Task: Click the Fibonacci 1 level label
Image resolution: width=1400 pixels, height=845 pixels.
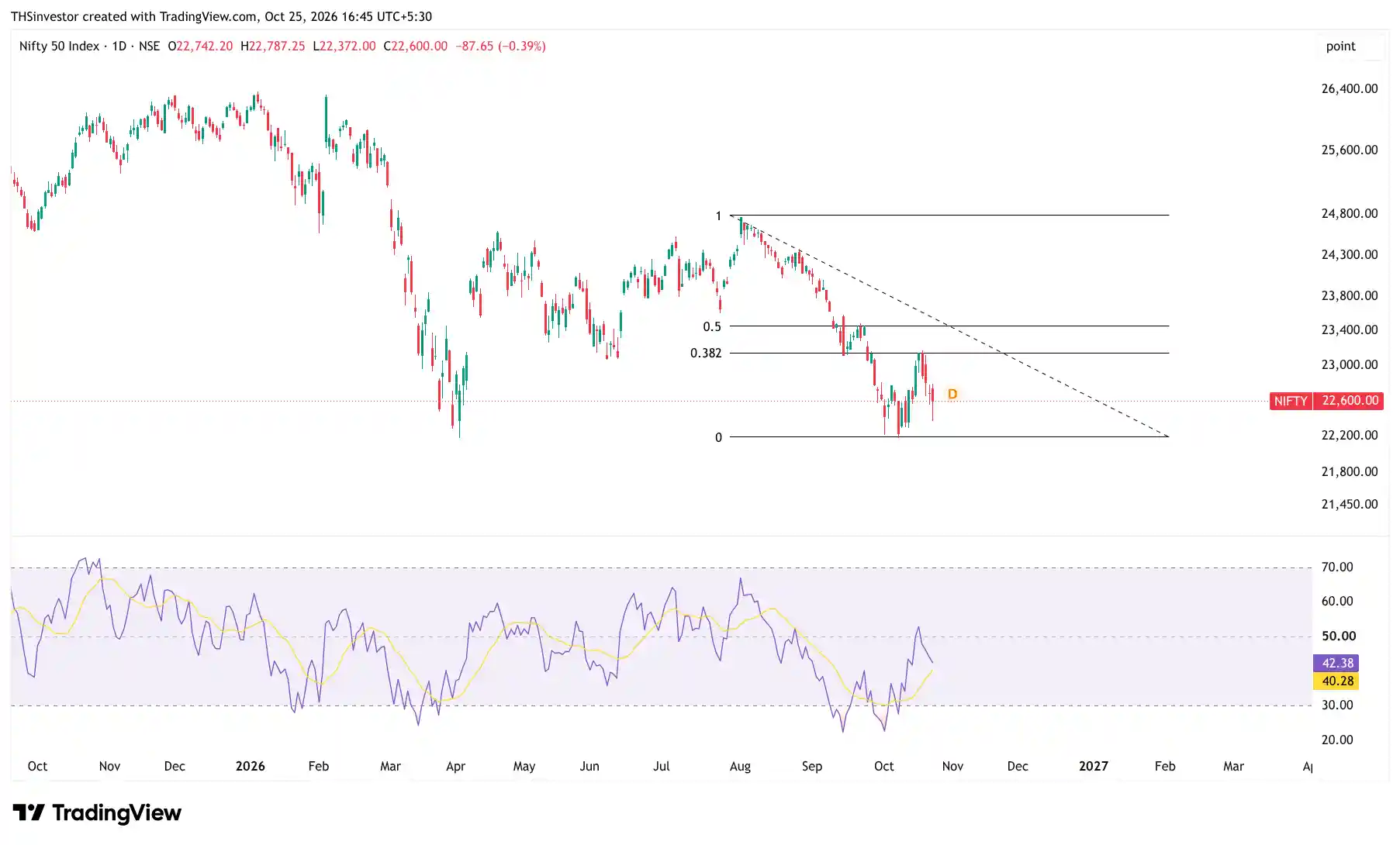Action: (718, 216)
